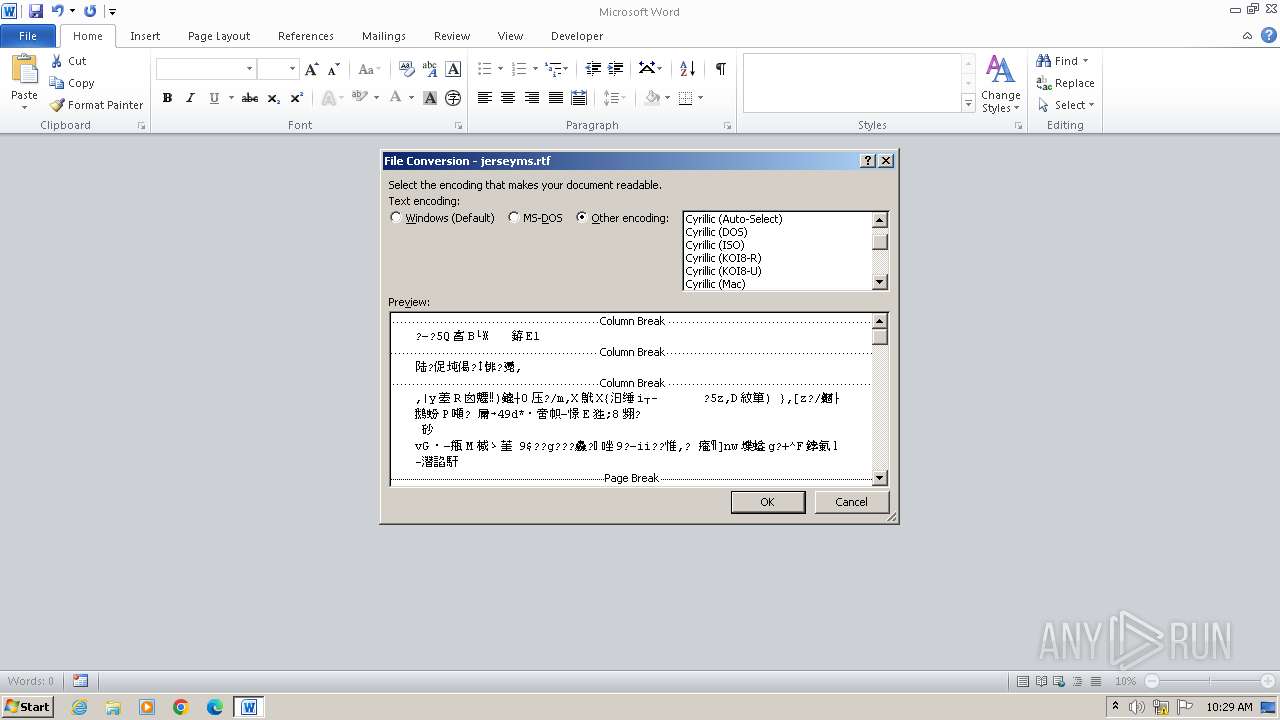
Task: Open the Font Color dropdown
Action: 410,98
